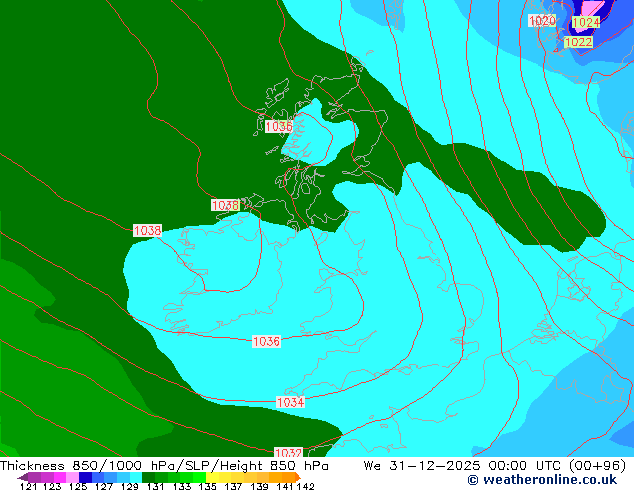This screenshot has height=490, width=634.
Task: Click legend value 123
Action: pyautogui.click(x=52, y=486)
